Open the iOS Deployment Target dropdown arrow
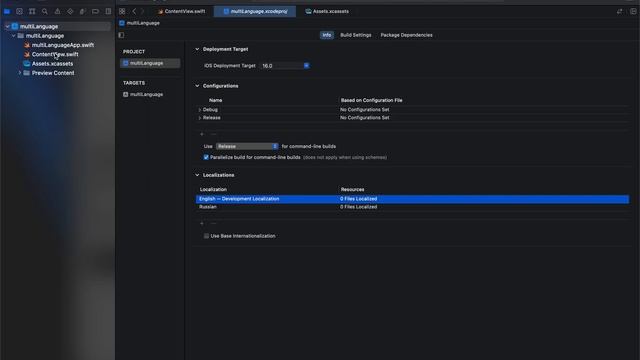Viewport: 640px width, 360px height. click(307, 65)
